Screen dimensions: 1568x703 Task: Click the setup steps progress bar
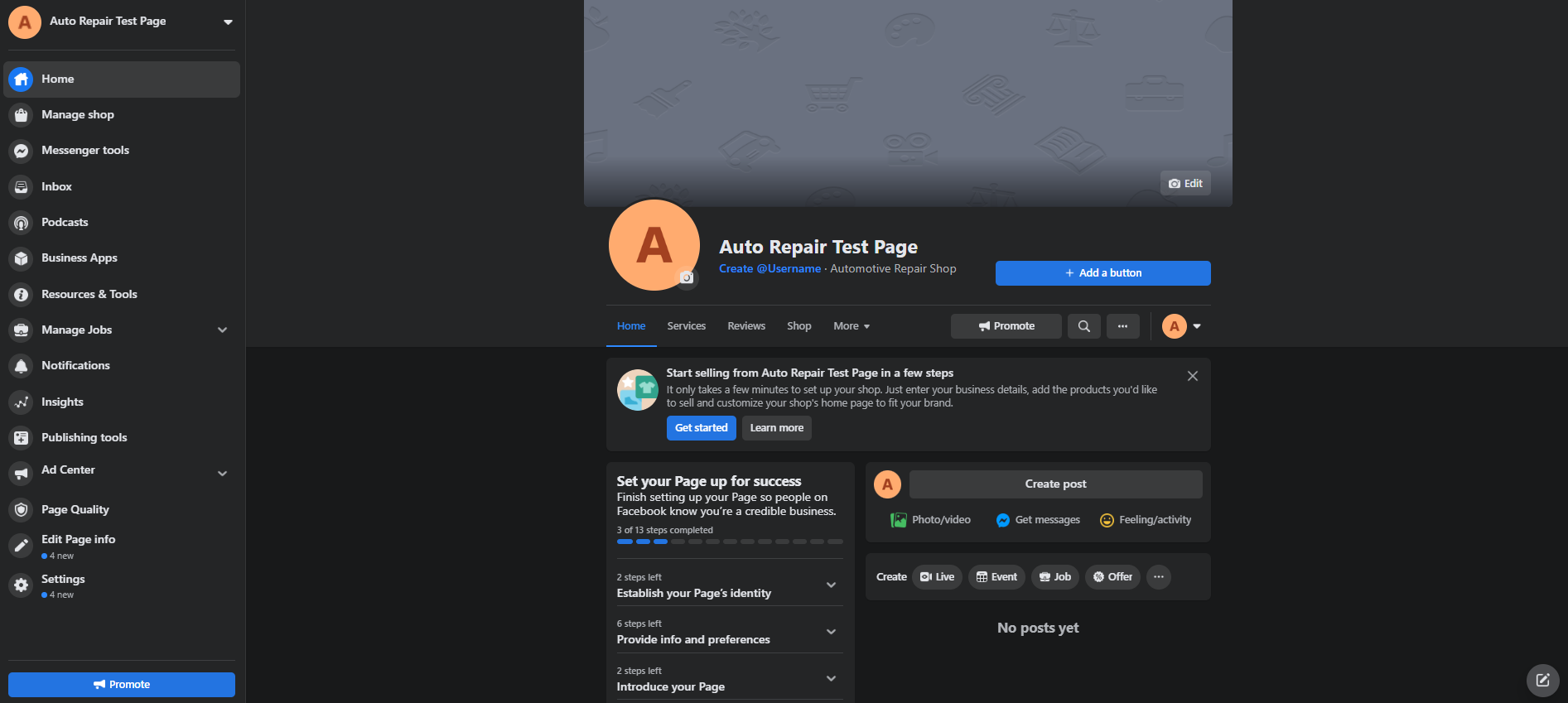[730, 542]
